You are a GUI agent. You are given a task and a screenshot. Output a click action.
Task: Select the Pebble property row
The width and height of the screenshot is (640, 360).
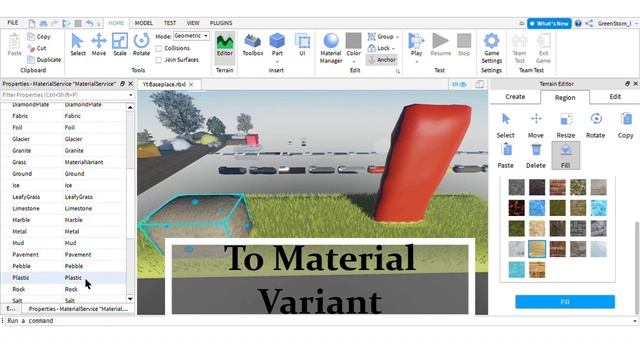pos(63,266)
